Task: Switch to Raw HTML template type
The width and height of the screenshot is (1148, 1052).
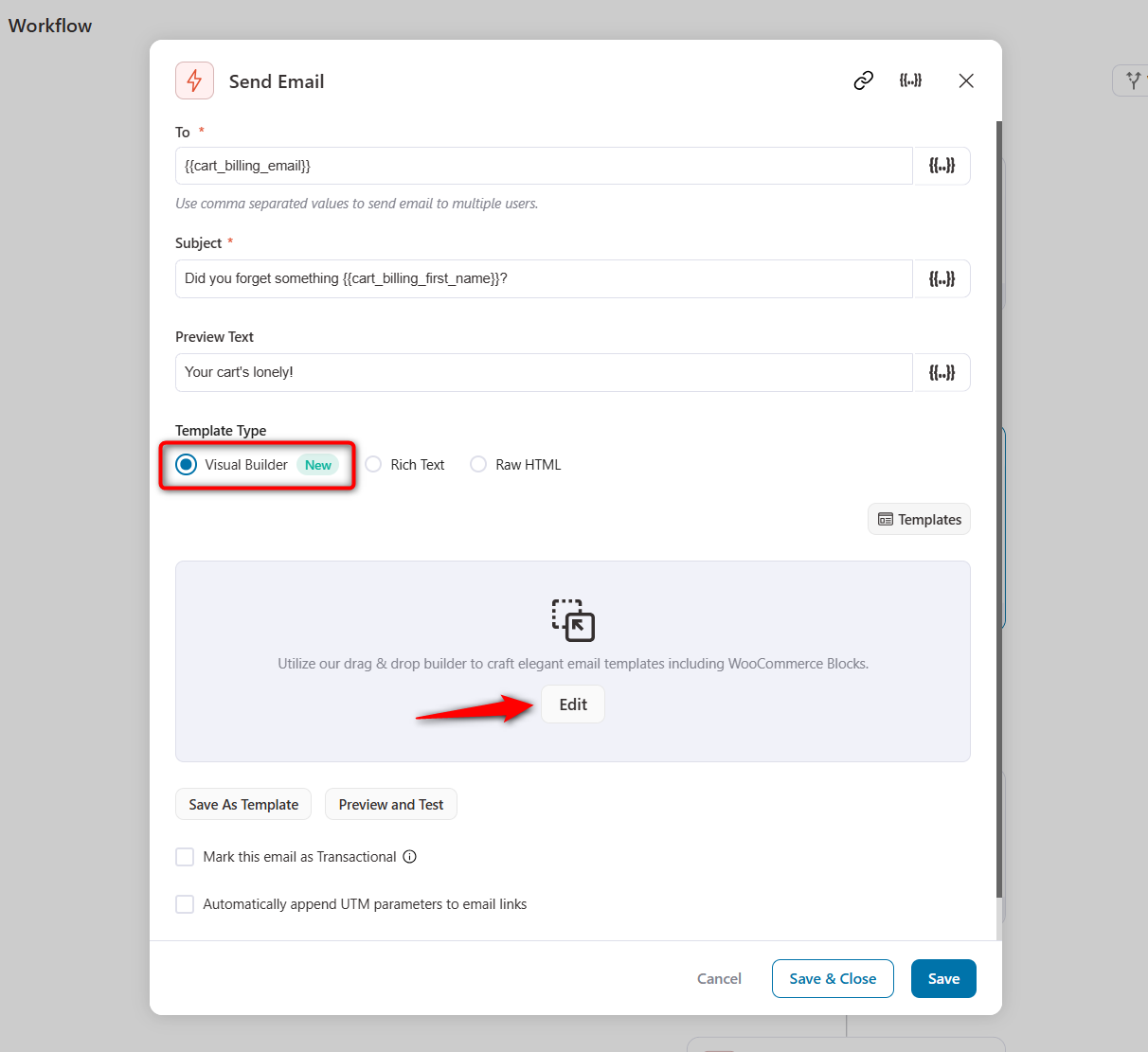Action: (x=478, y=464)
